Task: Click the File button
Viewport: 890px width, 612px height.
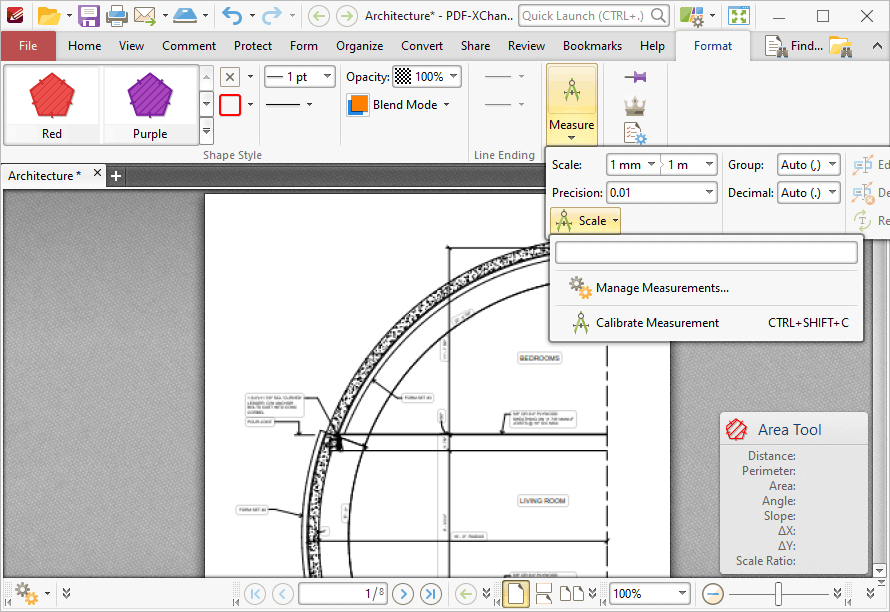Action: pyautogui.click(x=28, y=46)
